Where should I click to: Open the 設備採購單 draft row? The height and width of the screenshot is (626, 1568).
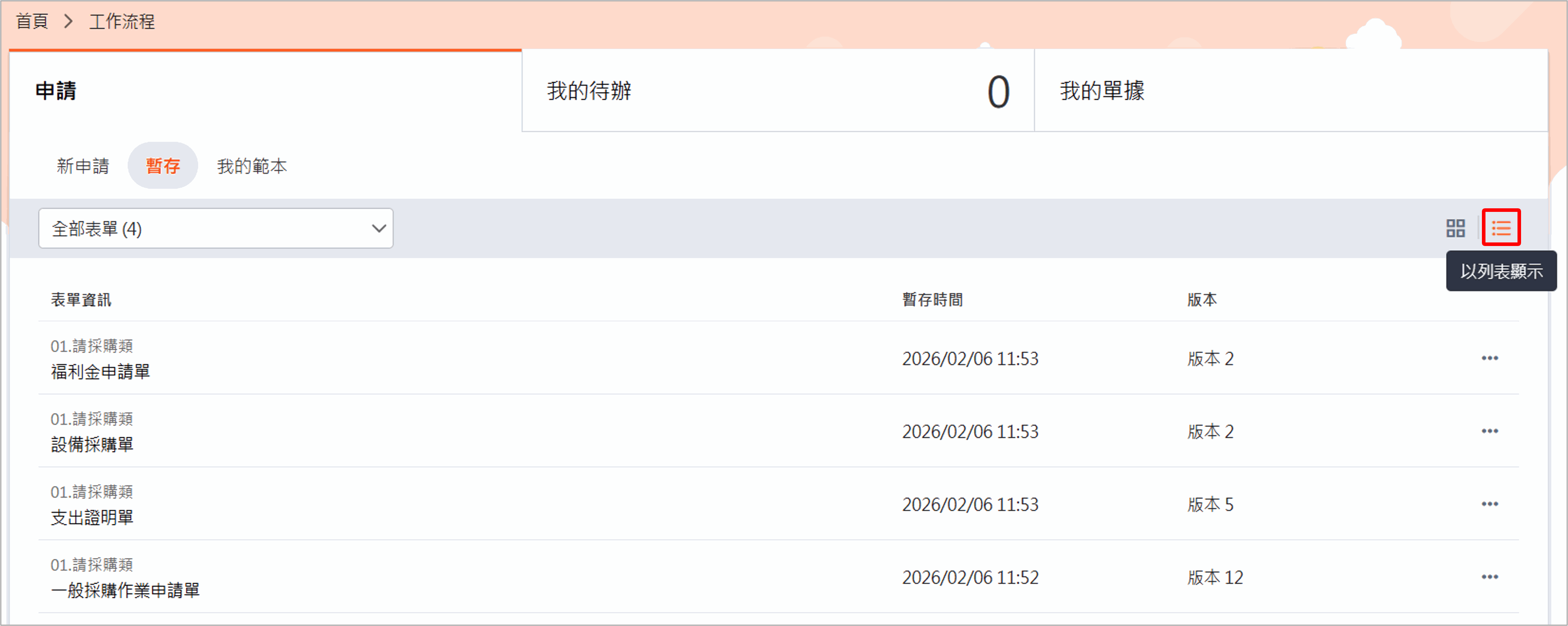(x=92, y=445)
